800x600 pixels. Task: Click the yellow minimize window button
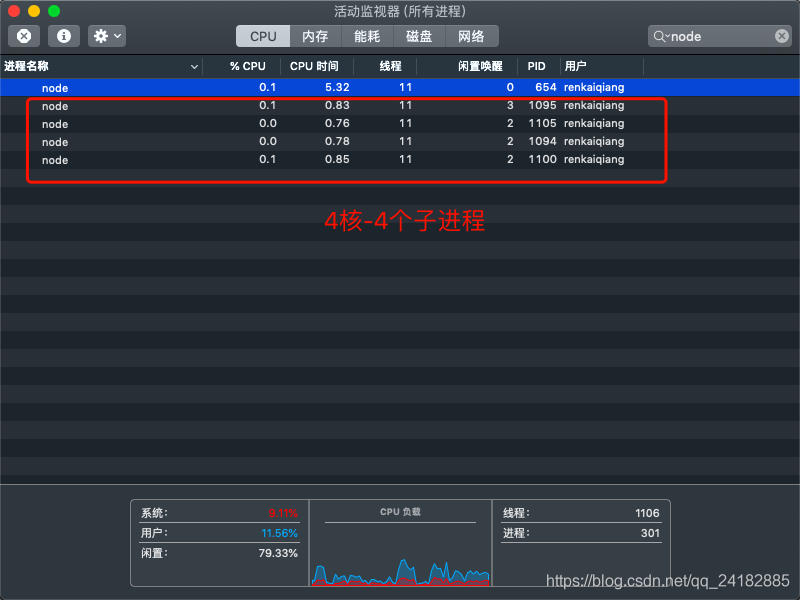click(34, 11)
